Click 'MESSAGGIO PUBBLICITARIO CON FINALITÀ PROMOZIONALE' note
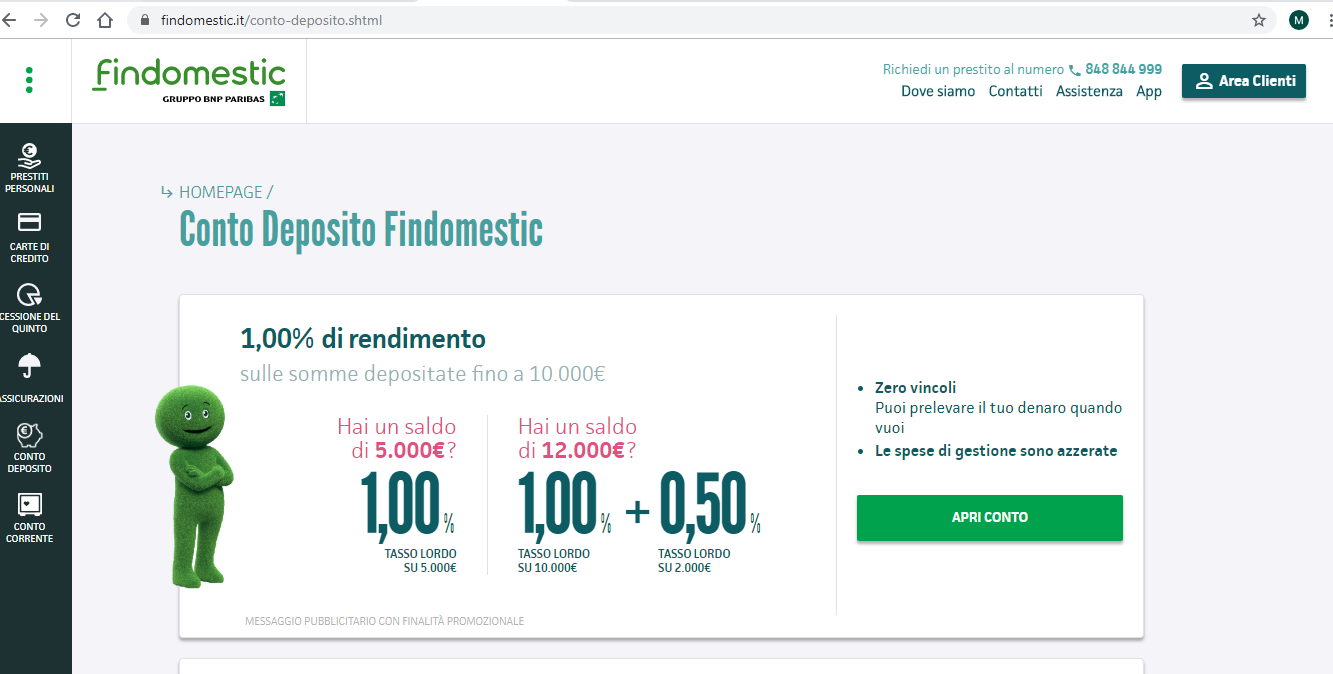1333x674 pixels. pos(385,621)
